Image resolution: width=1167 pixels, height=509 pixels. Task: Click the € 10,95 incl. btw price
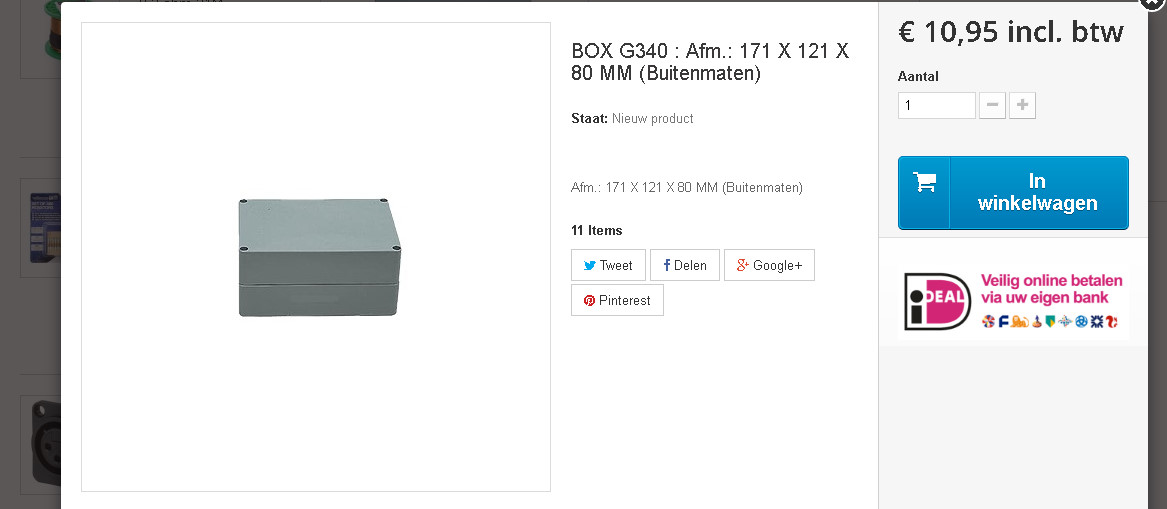click(1011, 32)
